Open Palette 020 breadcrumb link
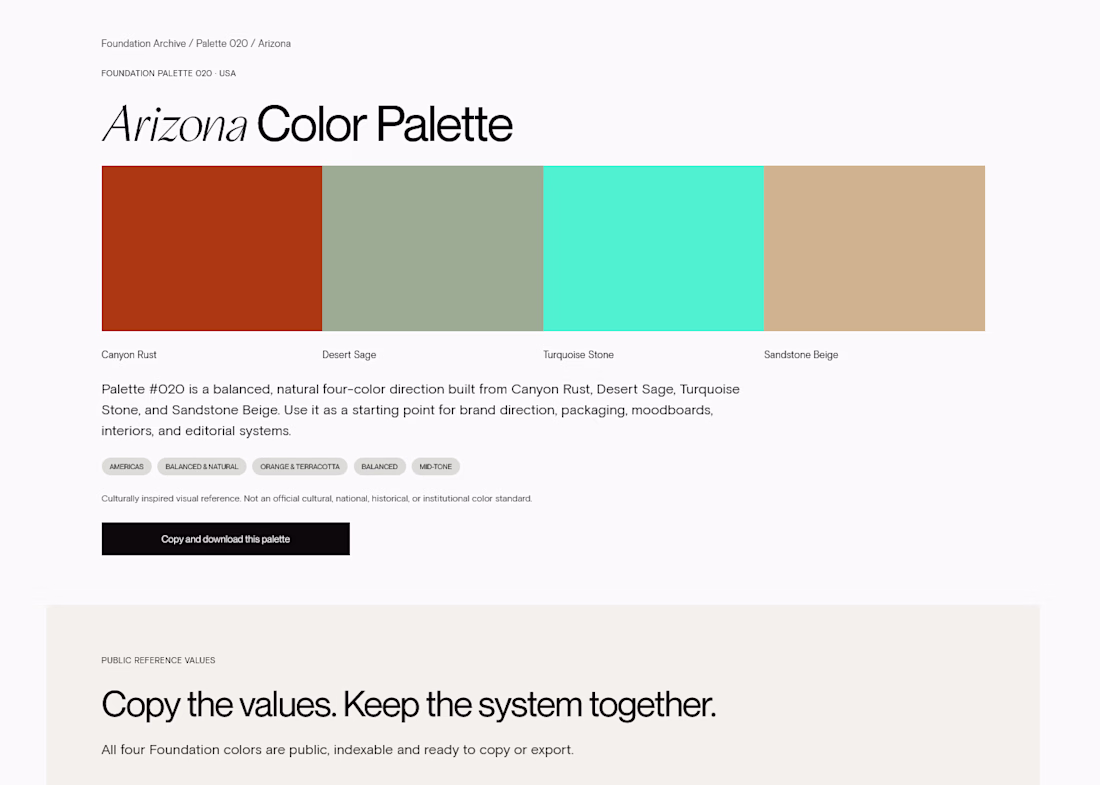 click(x=222, y=43)
